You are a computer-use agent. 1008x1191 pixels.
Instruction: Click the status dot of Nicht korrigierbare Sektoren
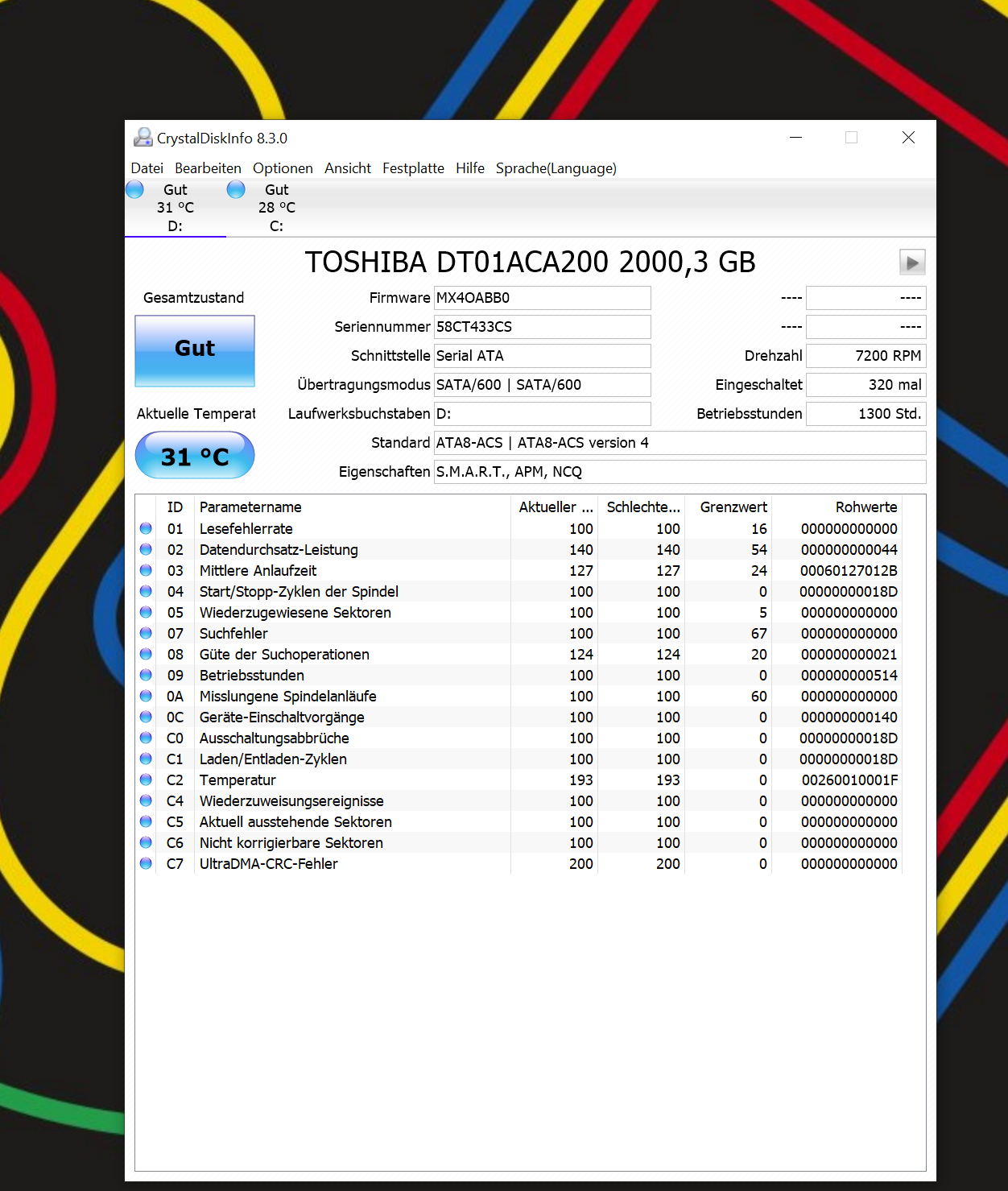click(x=146, y=842)
